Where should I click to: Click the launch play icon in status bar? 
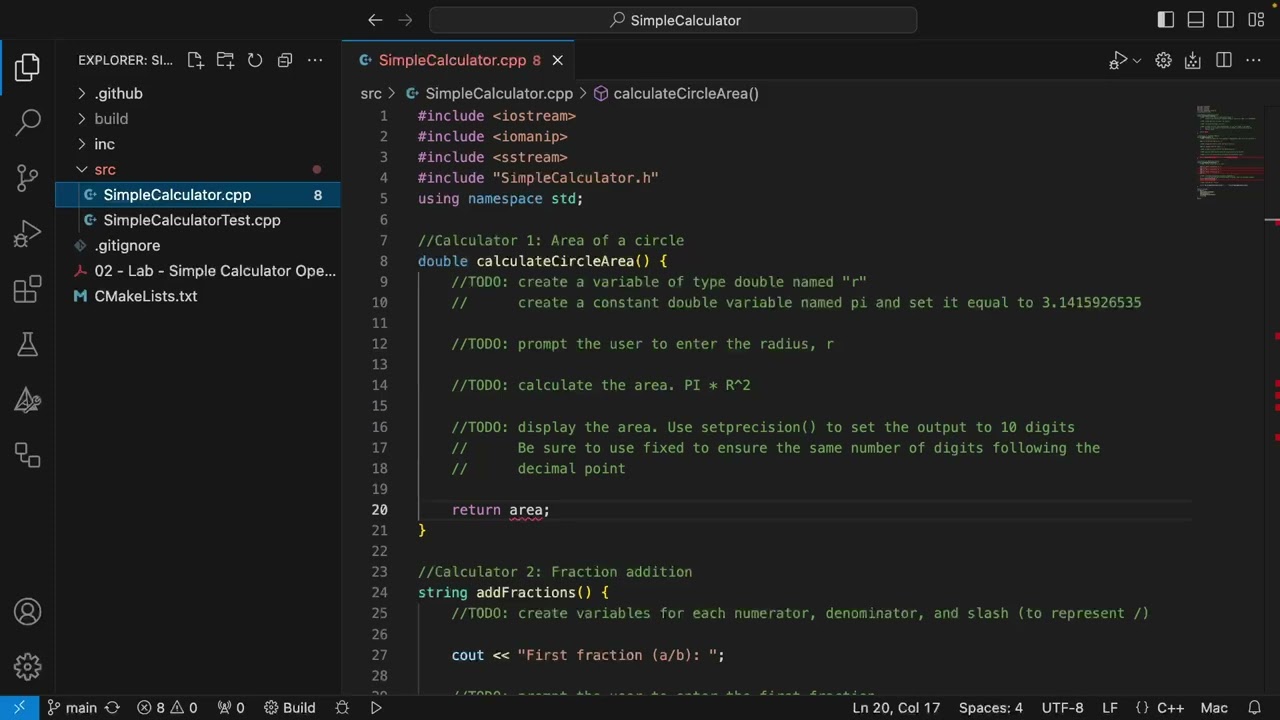[376, 707]
